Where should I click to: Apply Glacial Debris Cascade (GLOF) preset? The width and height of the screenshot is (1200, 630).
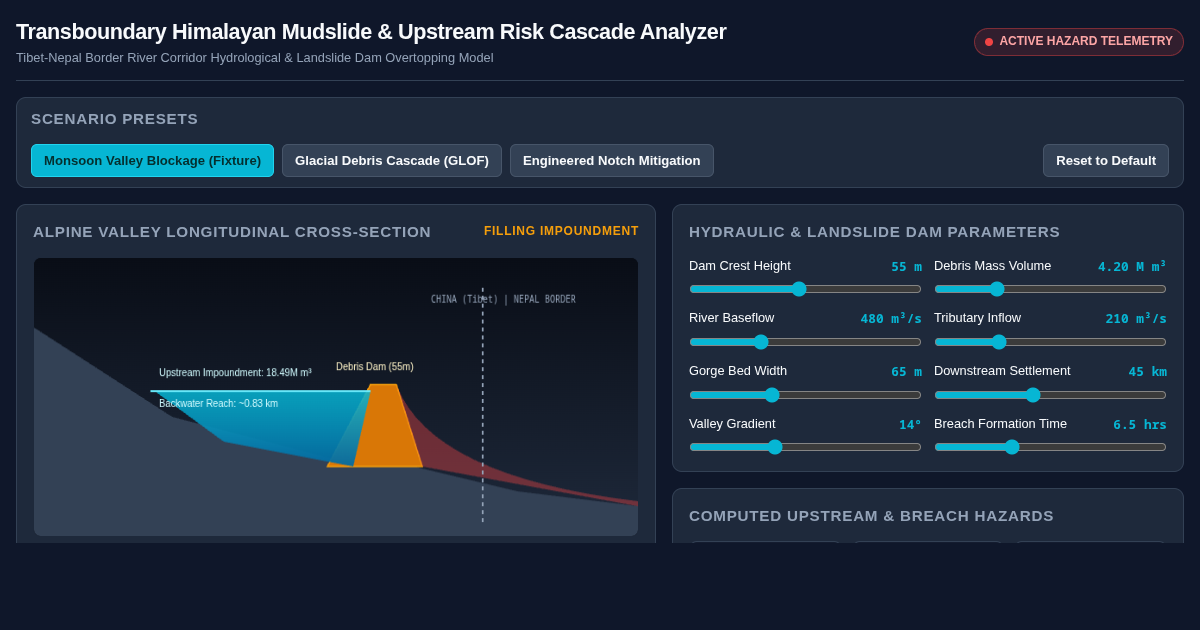click(x=392, y=160)
